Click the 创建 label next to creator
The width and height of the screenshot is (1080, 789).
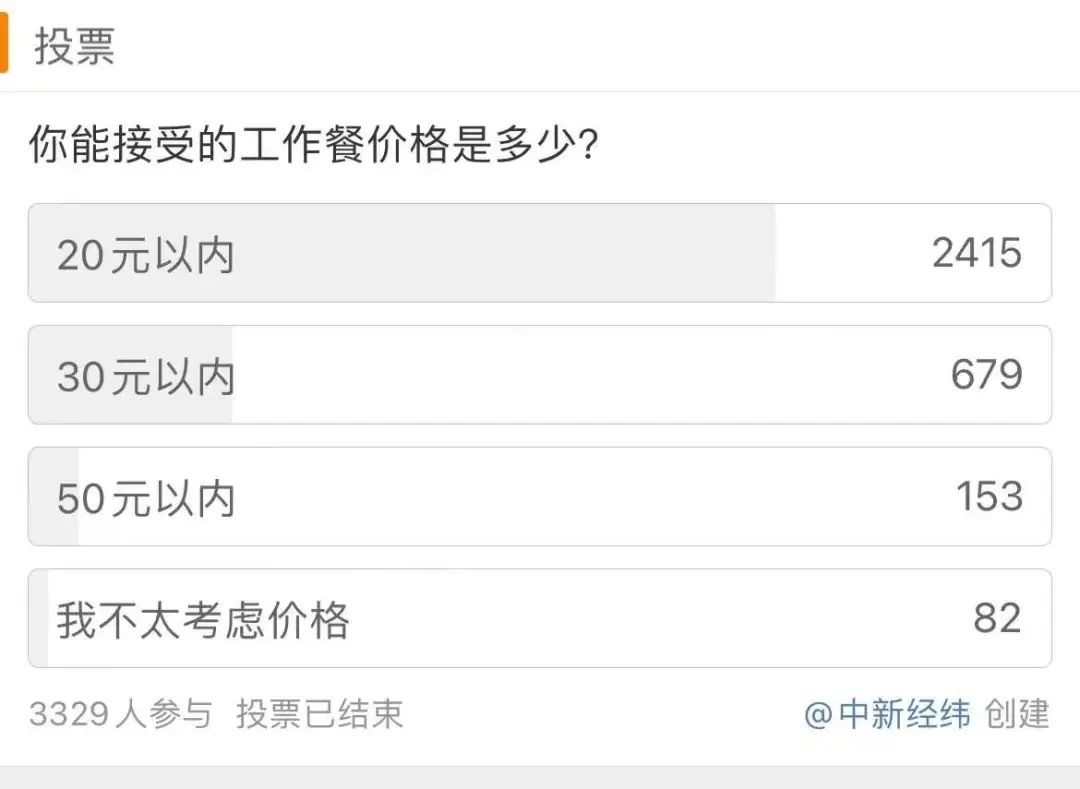pos(1017,714)
